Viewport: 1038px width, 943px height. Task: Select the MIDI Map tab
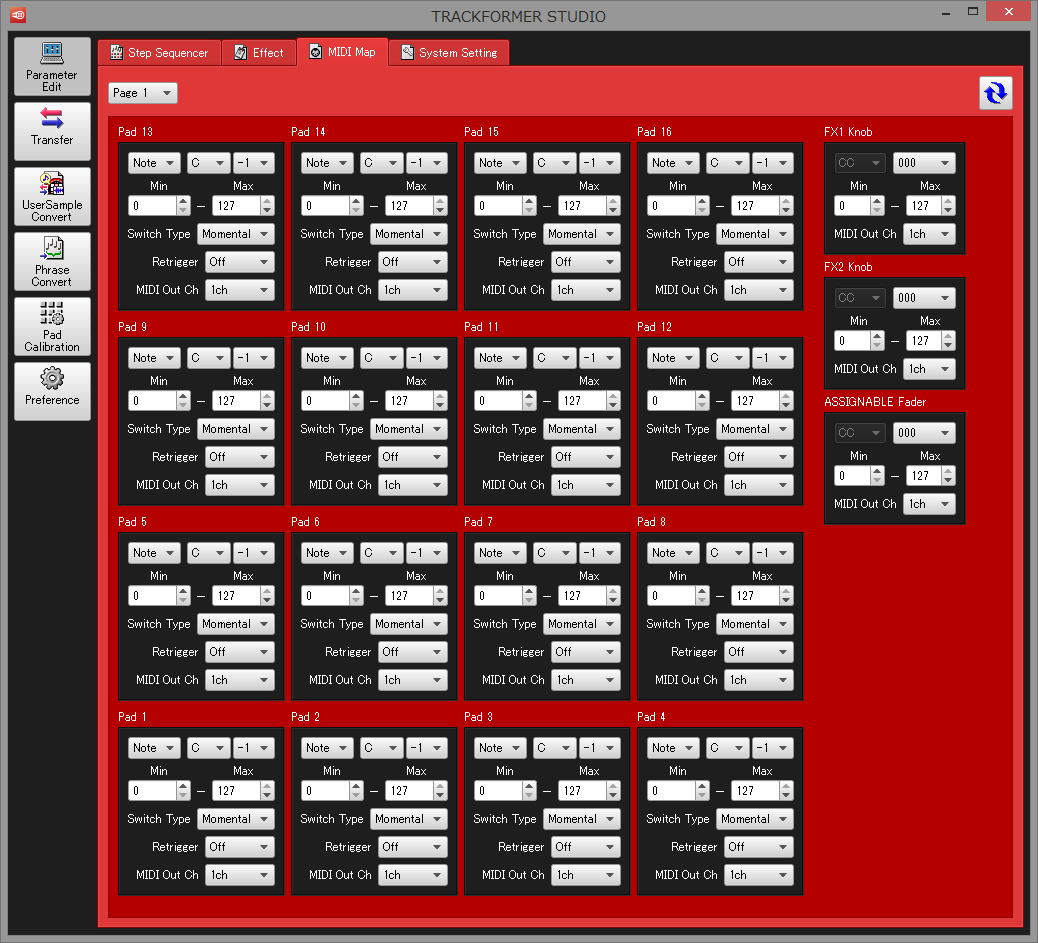(342, 52)
